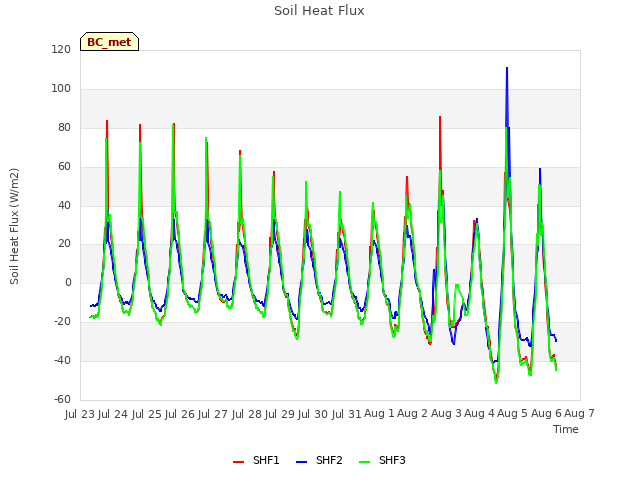Click the -40 y-axis tick label
Image resolution: width=640 pixels, height=480 pixels.
tap(62, 360)
